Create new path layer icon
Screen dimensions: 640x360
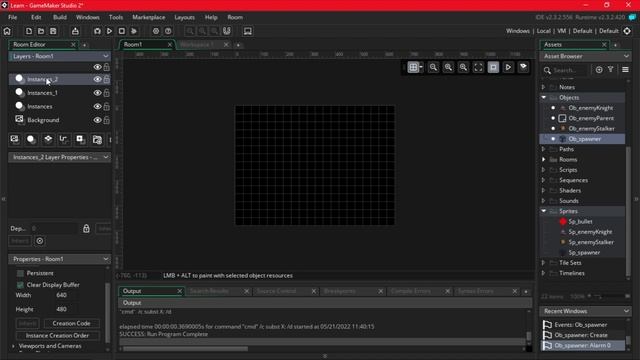[x=64, y=139]
